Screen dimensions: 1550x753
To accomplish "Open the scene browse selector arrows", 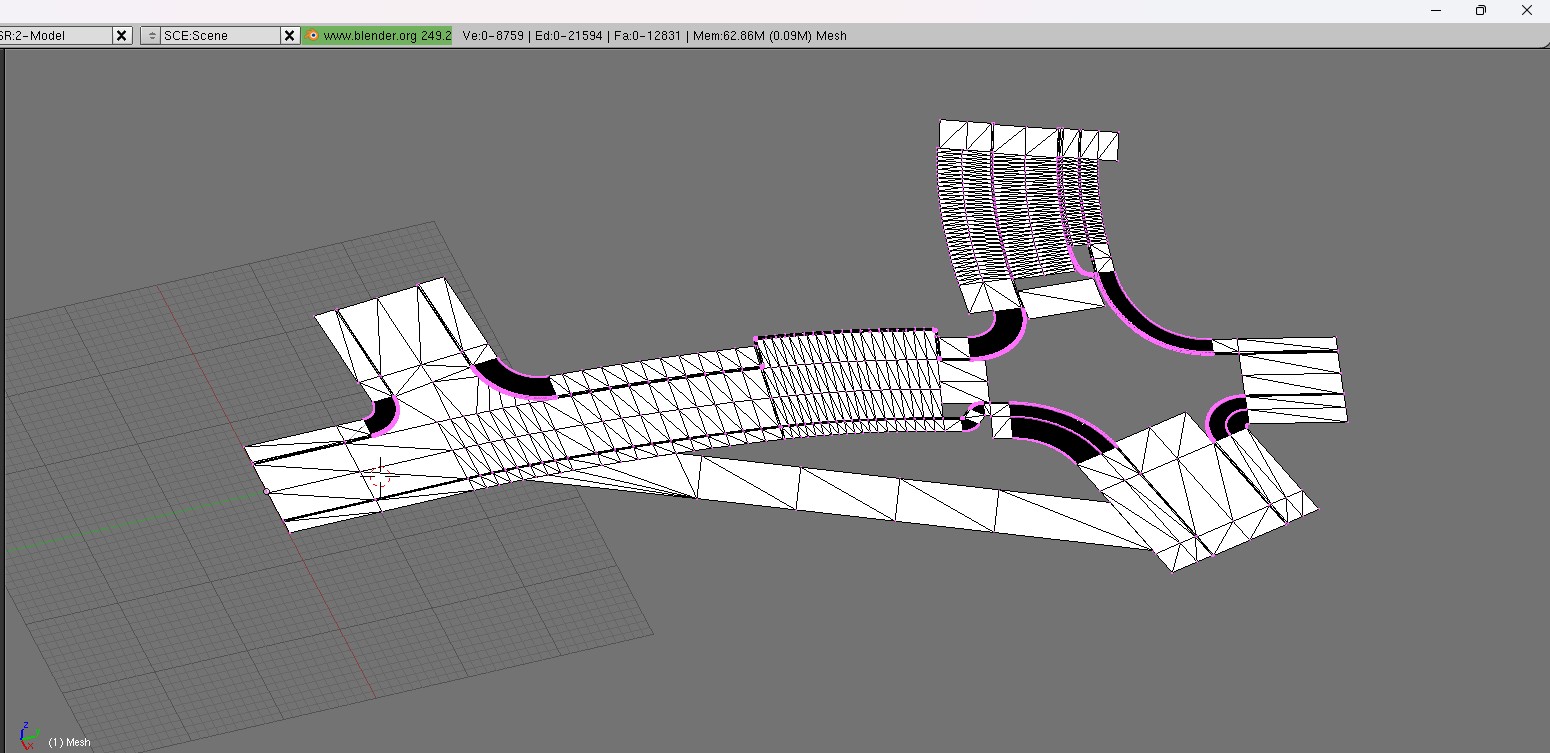I will click(151, 35).
